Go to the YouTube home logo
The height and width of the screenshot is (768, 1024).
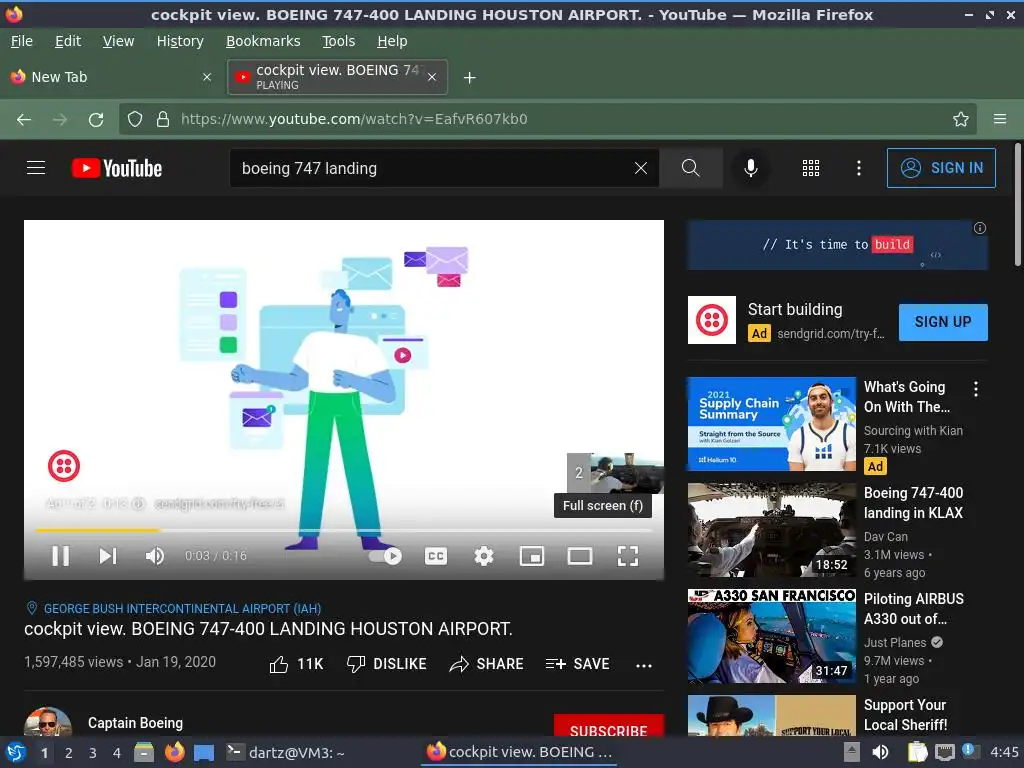click(x=117, y=168)
